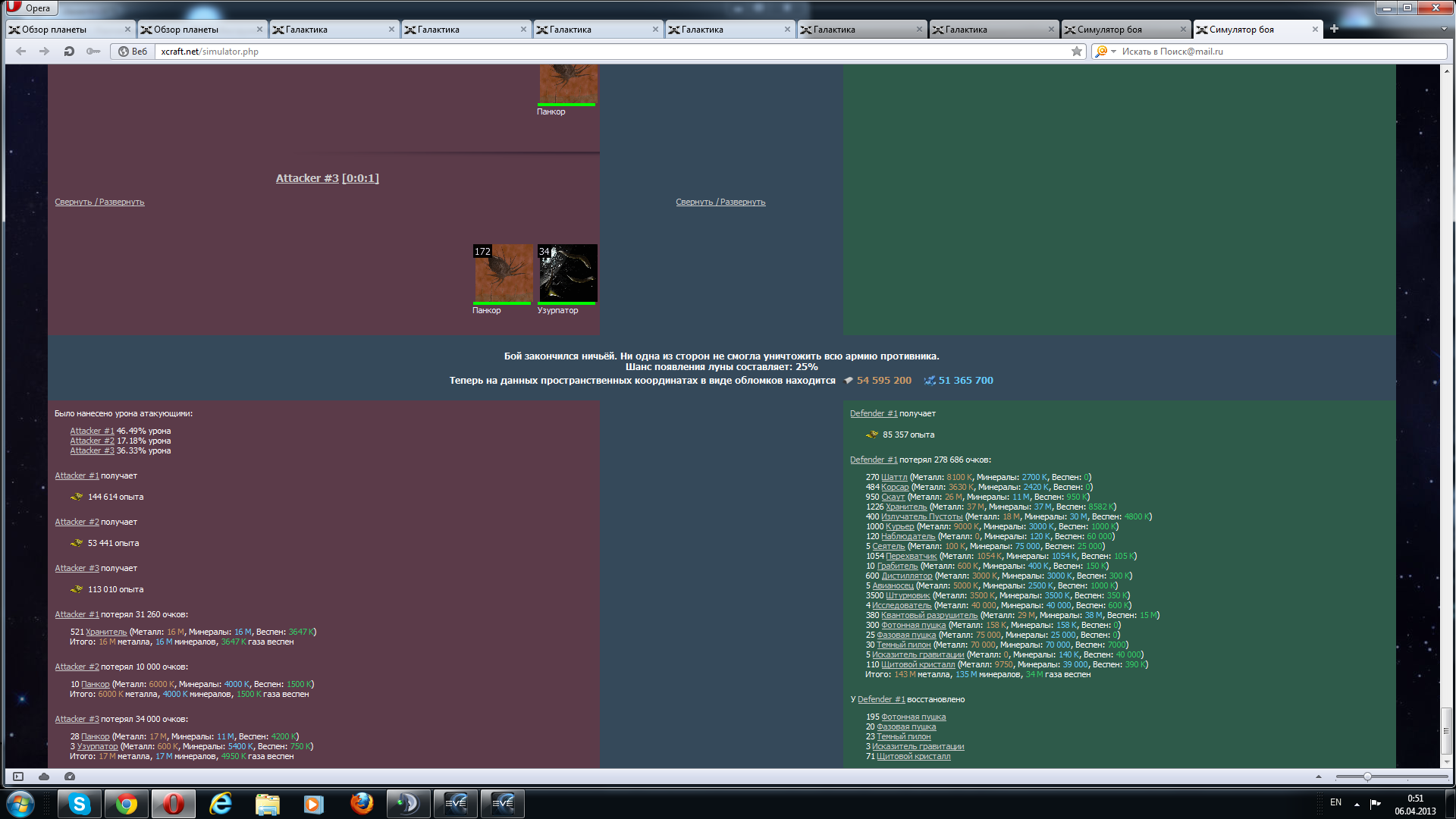Open the clock showing 0:51
The width and height of the screenshot is (1456, 819).
(x=1415, y=804)
